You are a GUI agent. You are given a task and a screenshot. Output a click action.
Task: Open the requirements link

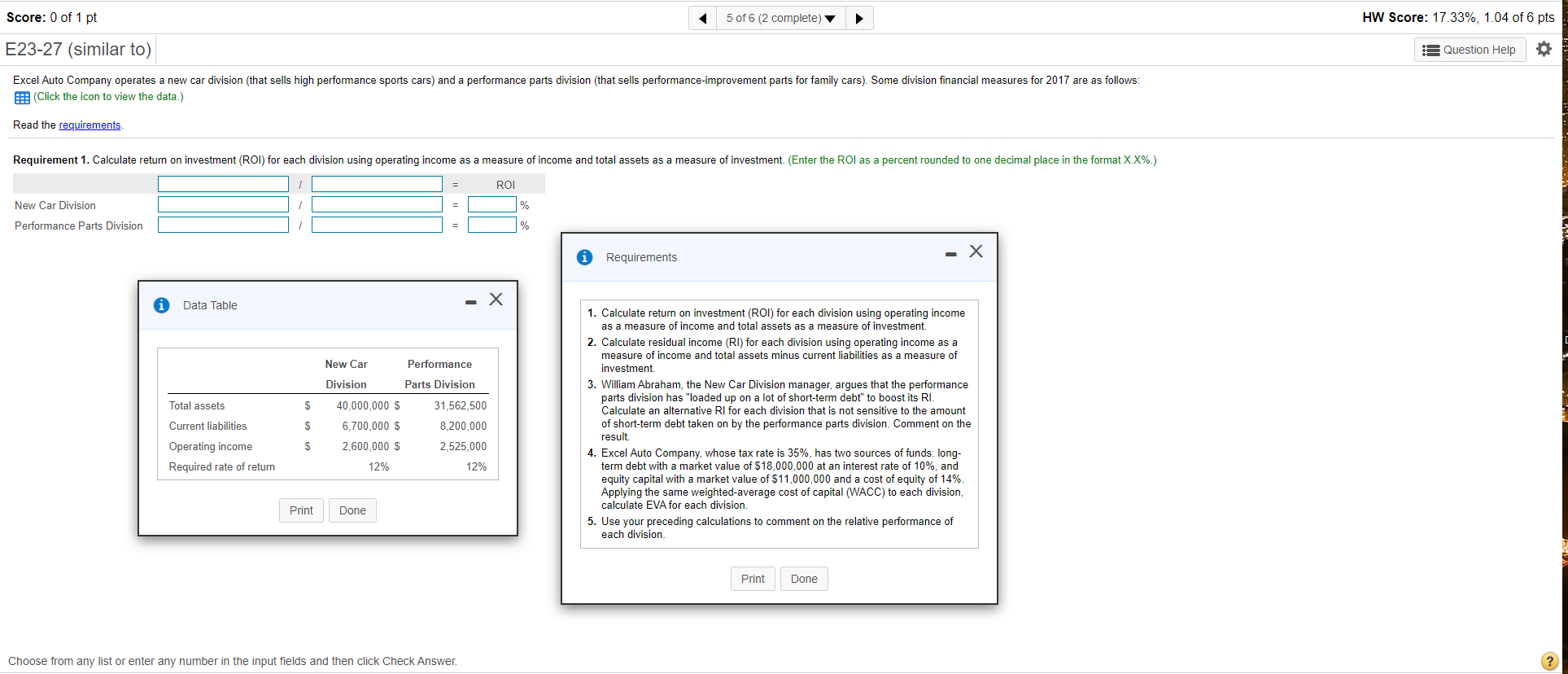(90, 125)
